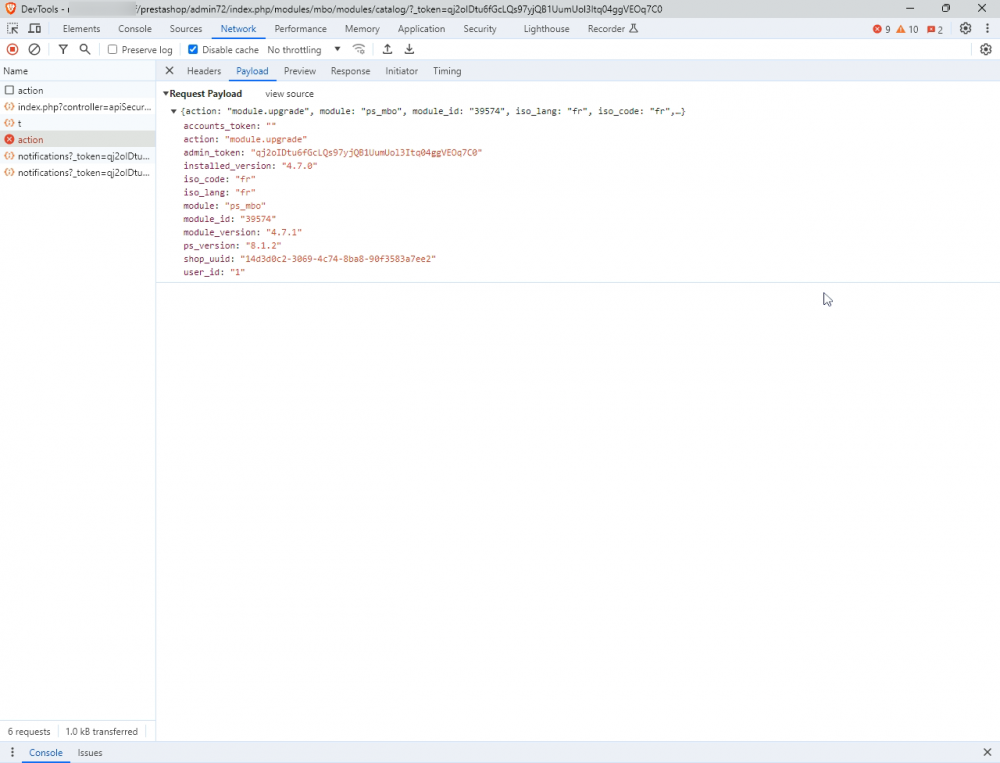Open DevTools settings gear
The width and height of the screenshot is (1000, 763).
tap(965, 29)
